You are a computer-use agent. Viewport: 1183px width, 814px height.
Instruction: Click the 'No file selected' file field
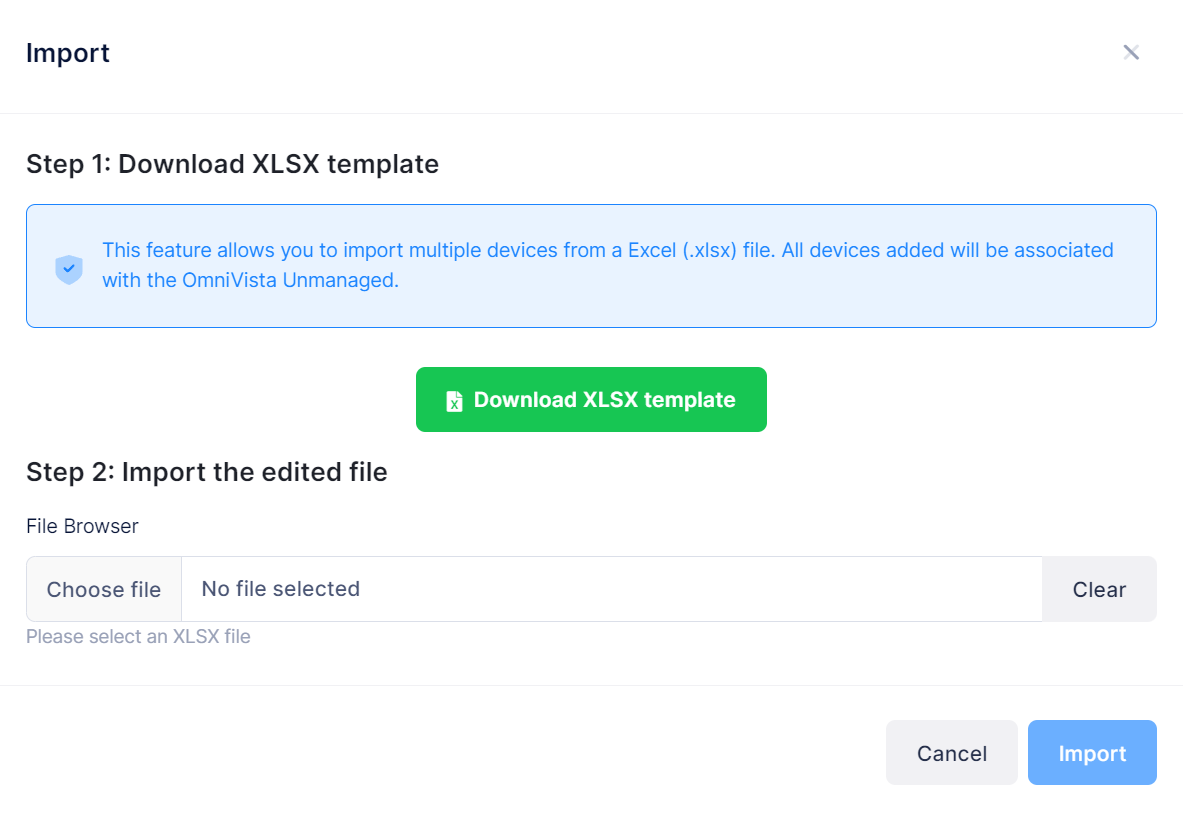[610, 589]
